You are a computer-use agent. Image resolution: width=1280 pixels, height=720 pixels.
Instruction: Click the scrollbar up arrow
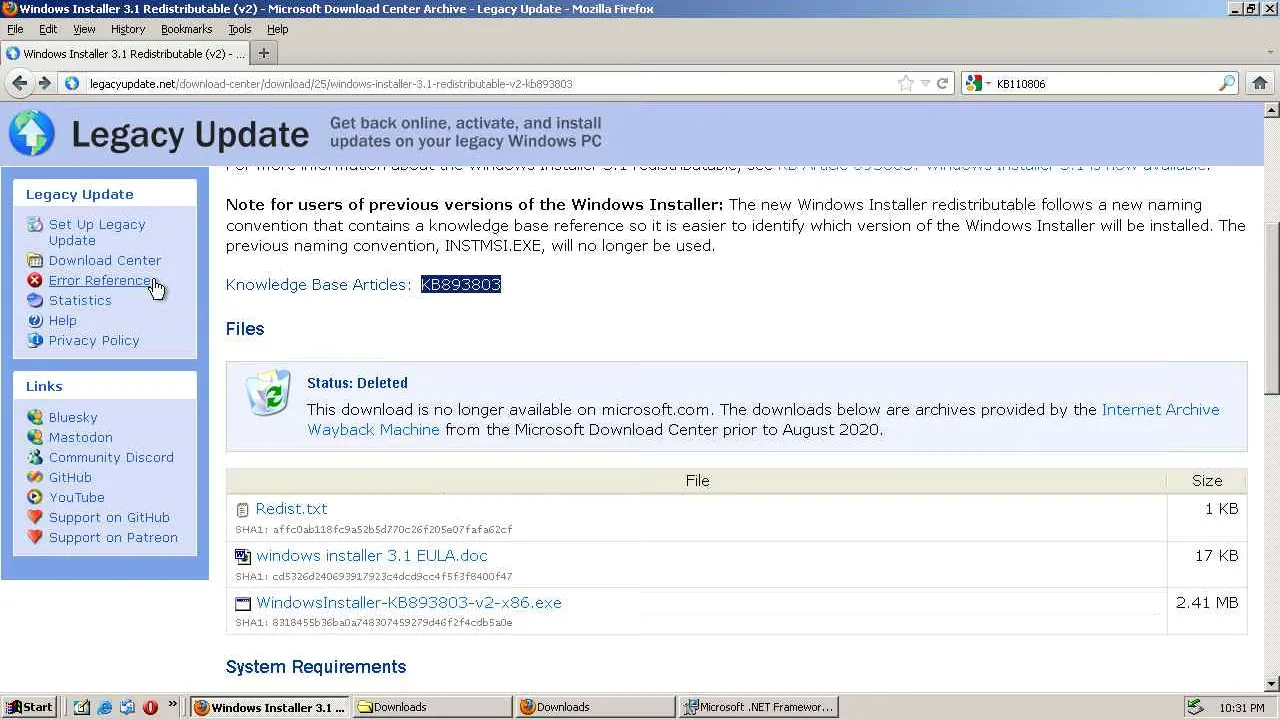coord(1272,109)
